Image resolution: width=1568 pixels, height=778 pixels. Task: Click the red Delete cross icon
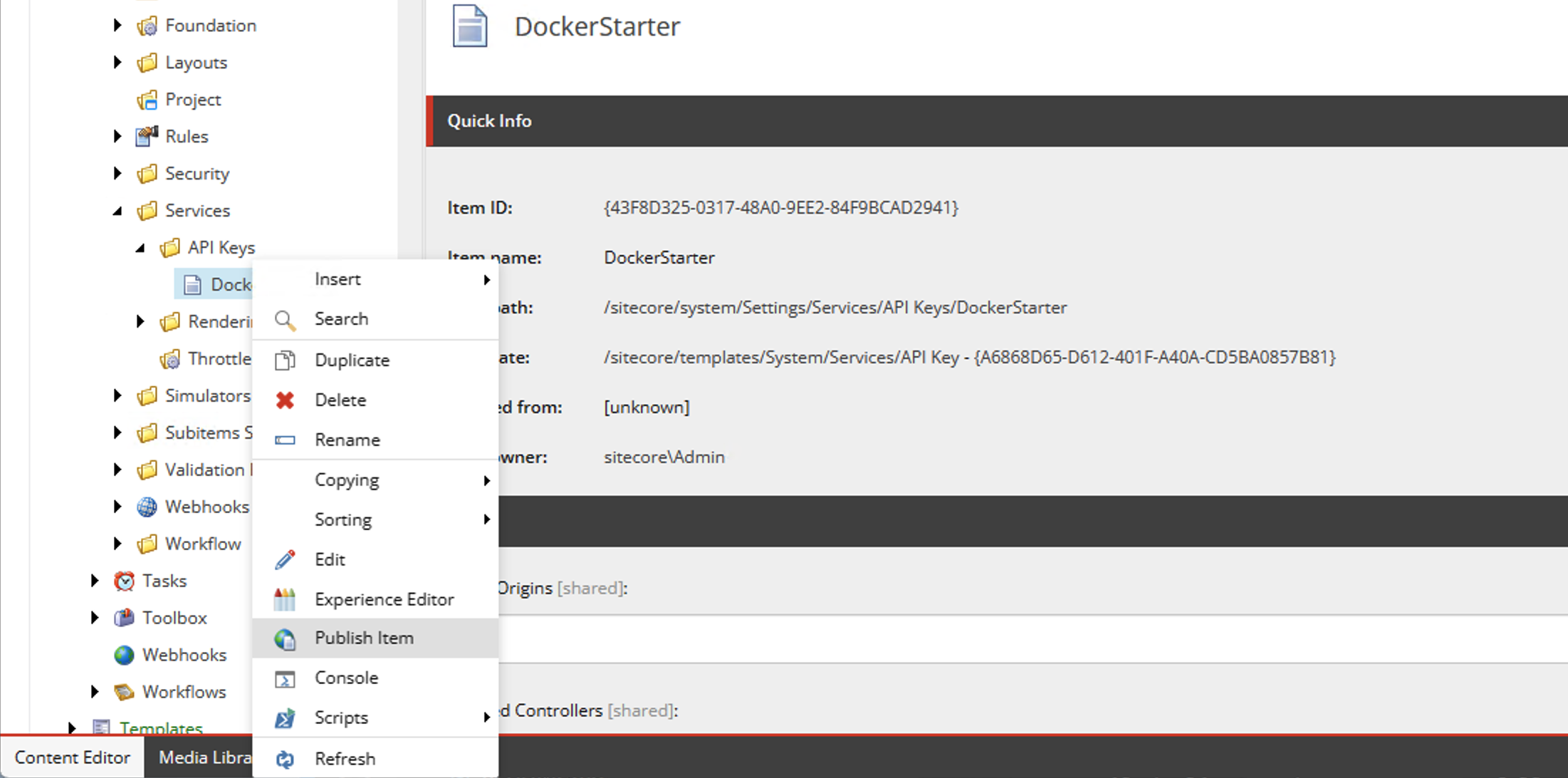coord(285,400)
